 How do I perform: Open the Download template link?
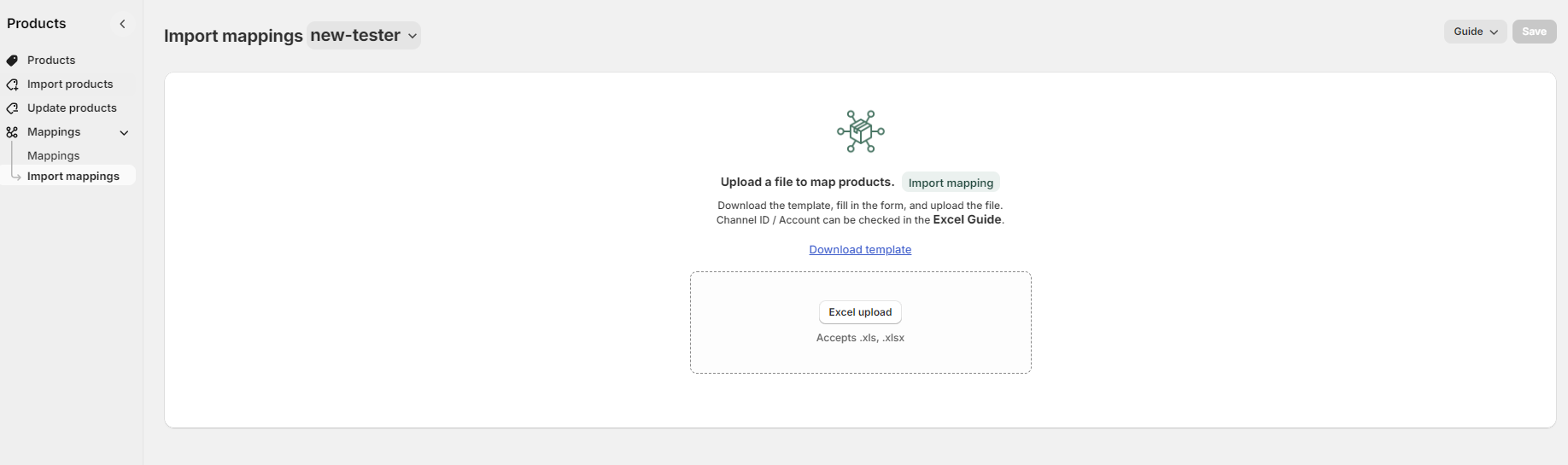[860, 250]
